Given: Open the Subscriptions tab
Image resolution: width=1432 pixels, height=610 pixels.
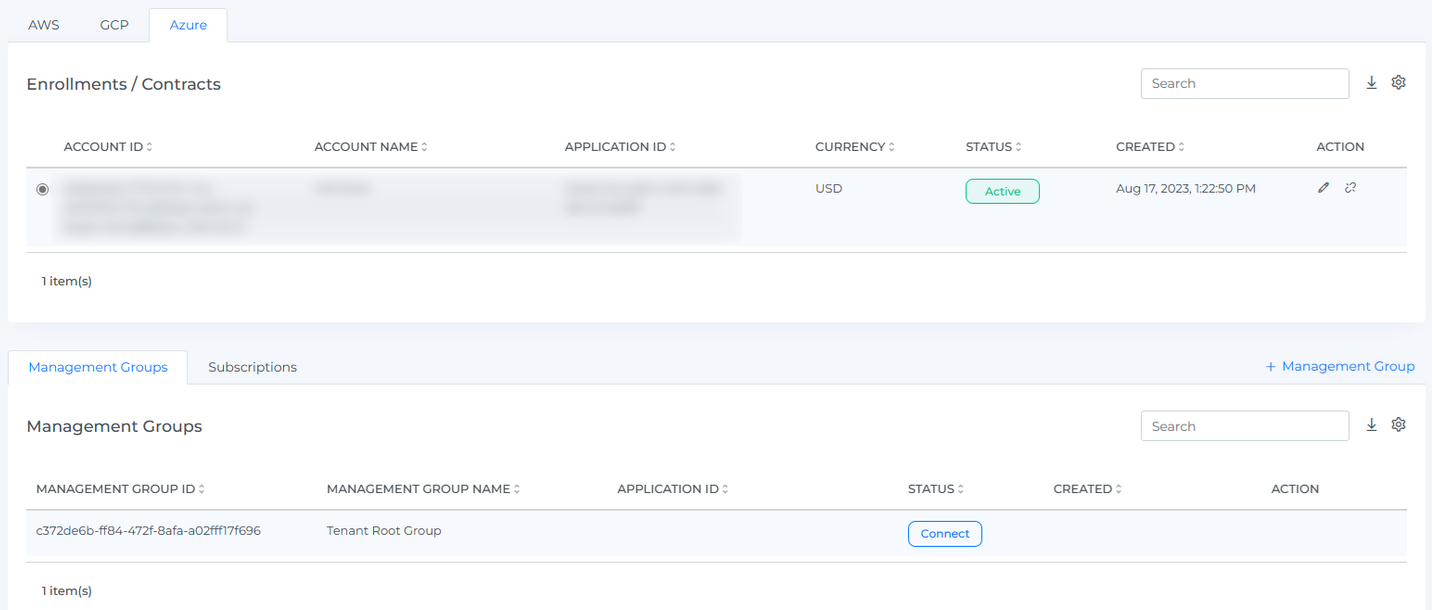Looking at the screenshot, I should pyautogui.click(x=252, y=367).
